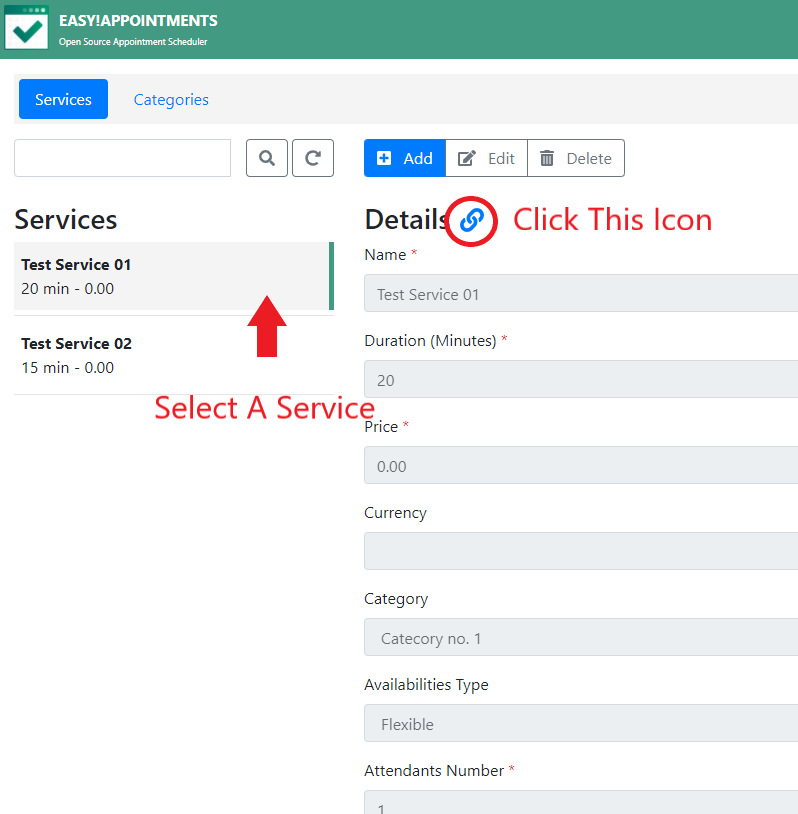Click the 'Open Source Appointment Scheduler' subtitle
Viewport: 798px width, 814px height.
click(x=133, y=42)
